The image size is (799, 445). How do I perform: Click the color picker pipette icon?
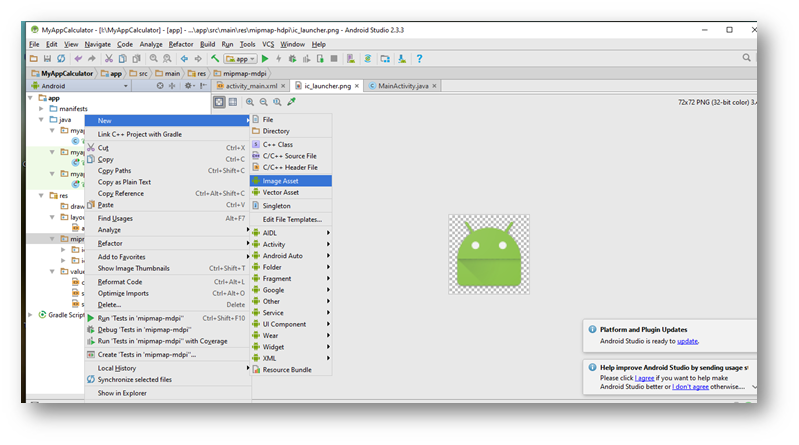pyautogui.click(x=291, y=102)
